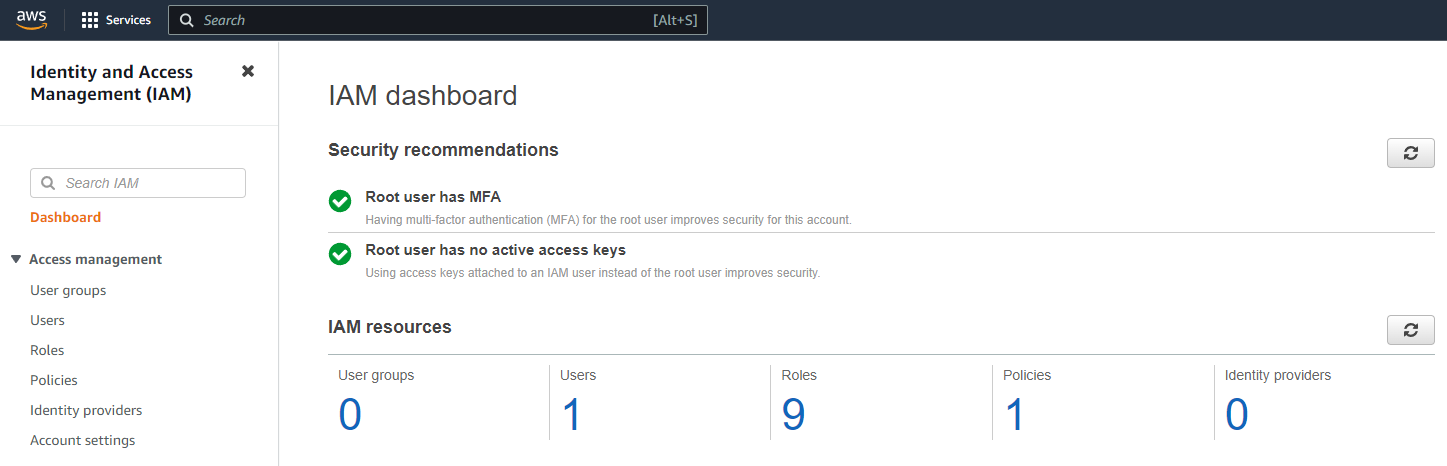Click green checkmark beside Root user has MFA

click(x=340, y=201)
